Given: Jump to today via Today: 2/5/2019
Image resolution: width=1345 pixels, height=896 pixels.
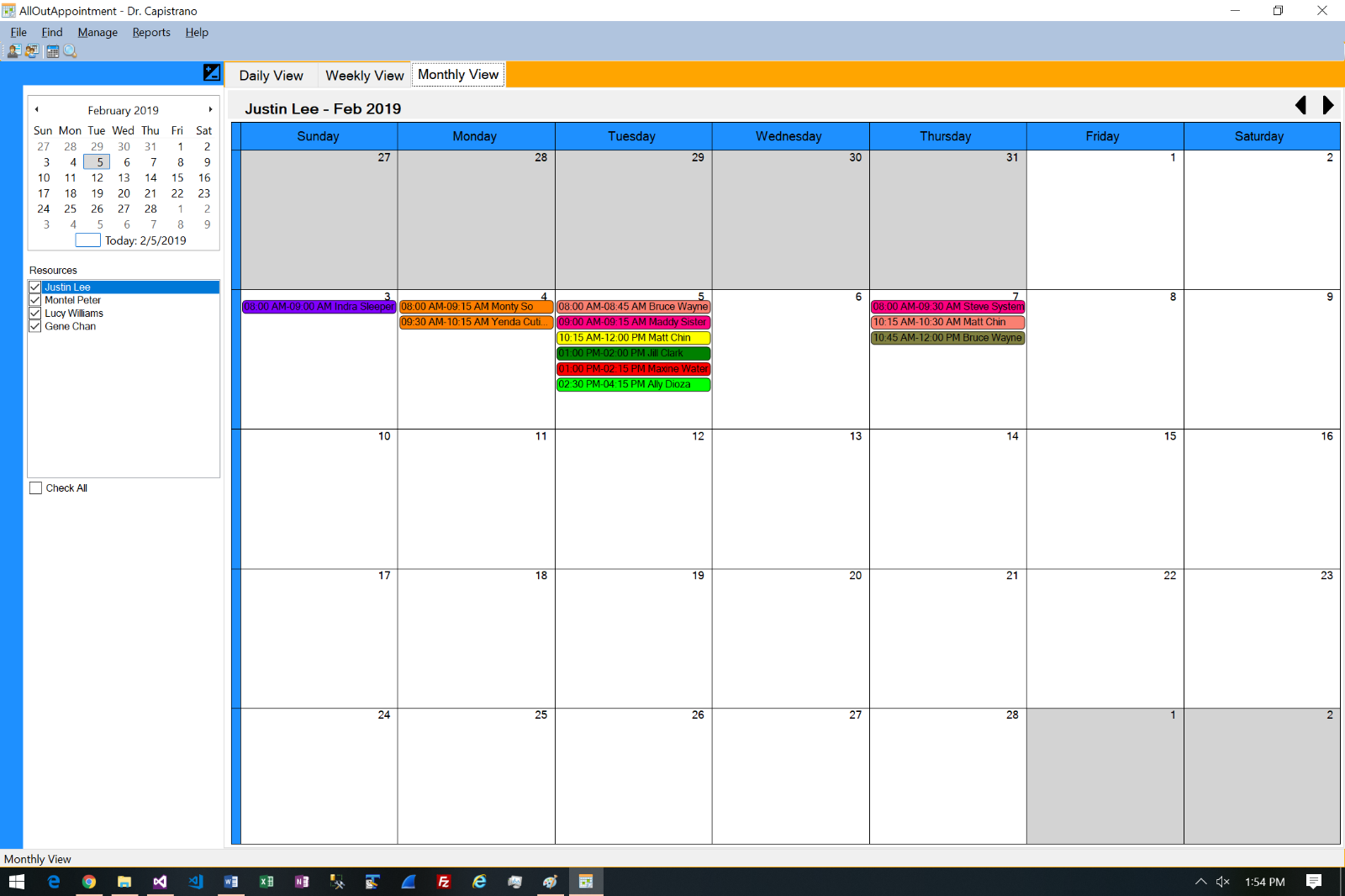Looking at the screenshot, I should (145, 240).
